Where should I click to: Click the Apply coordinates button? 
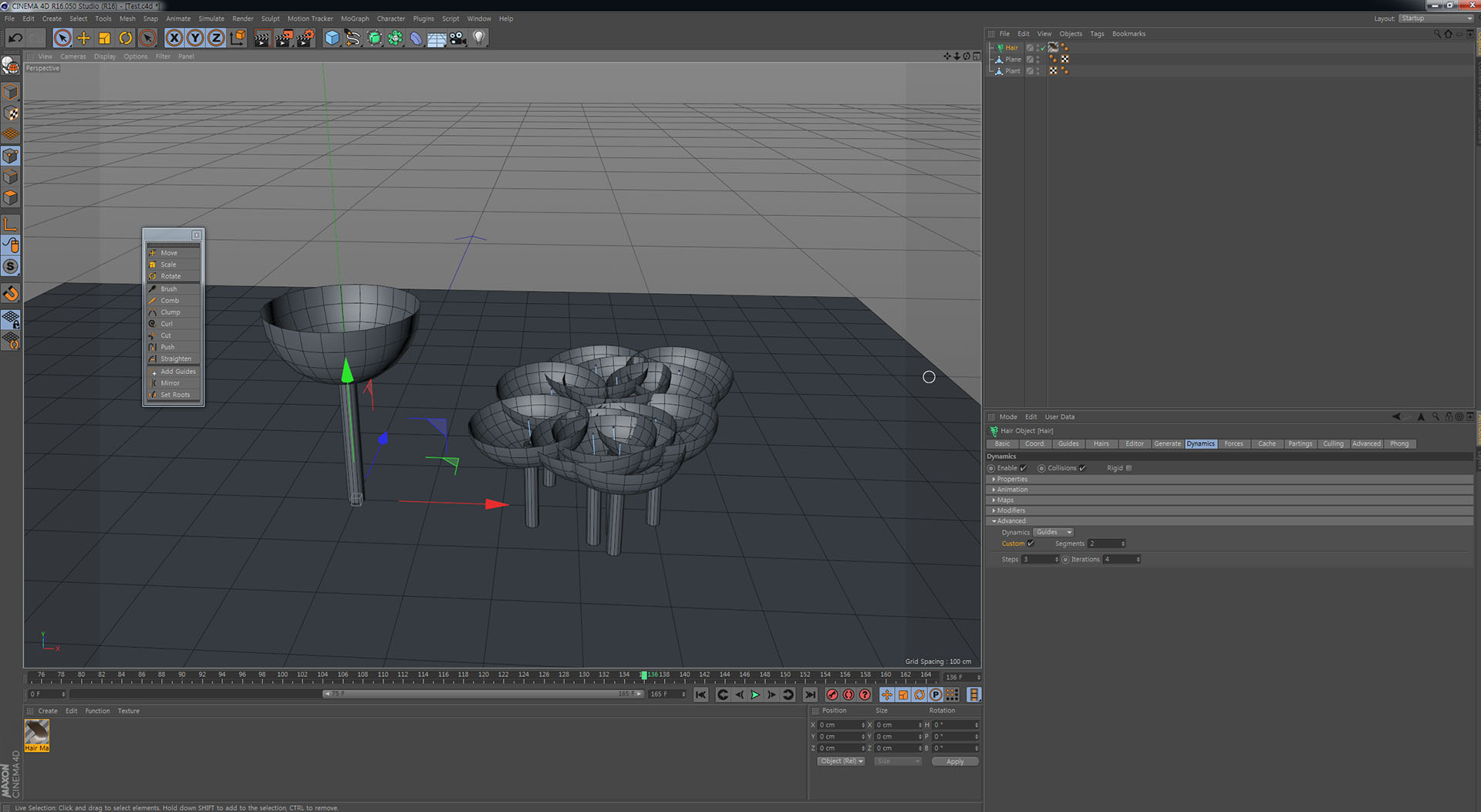click(955, 762)
